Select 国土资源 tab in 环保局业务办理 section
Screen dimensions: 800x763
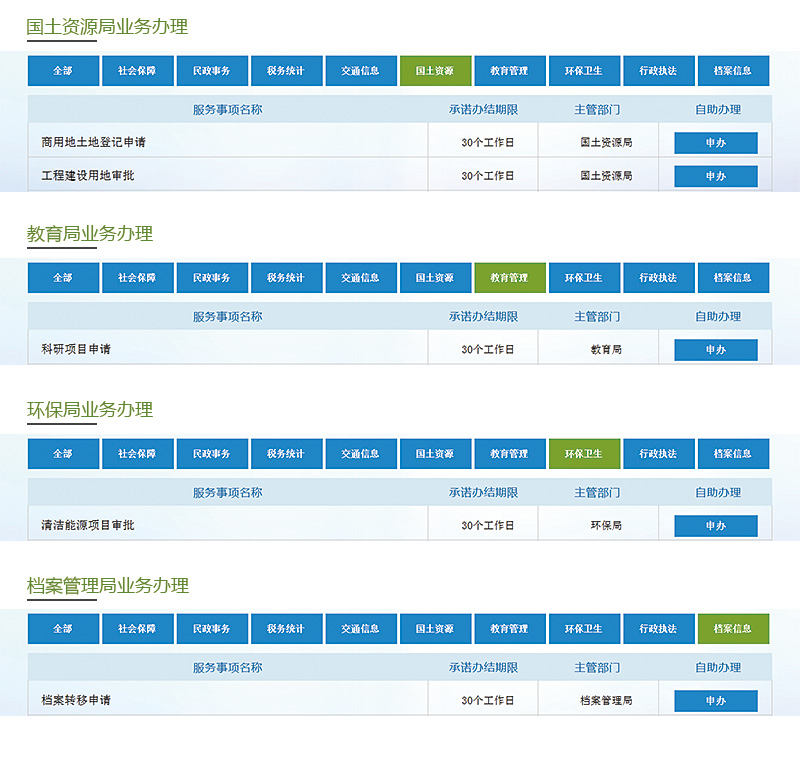coord(436,454)
